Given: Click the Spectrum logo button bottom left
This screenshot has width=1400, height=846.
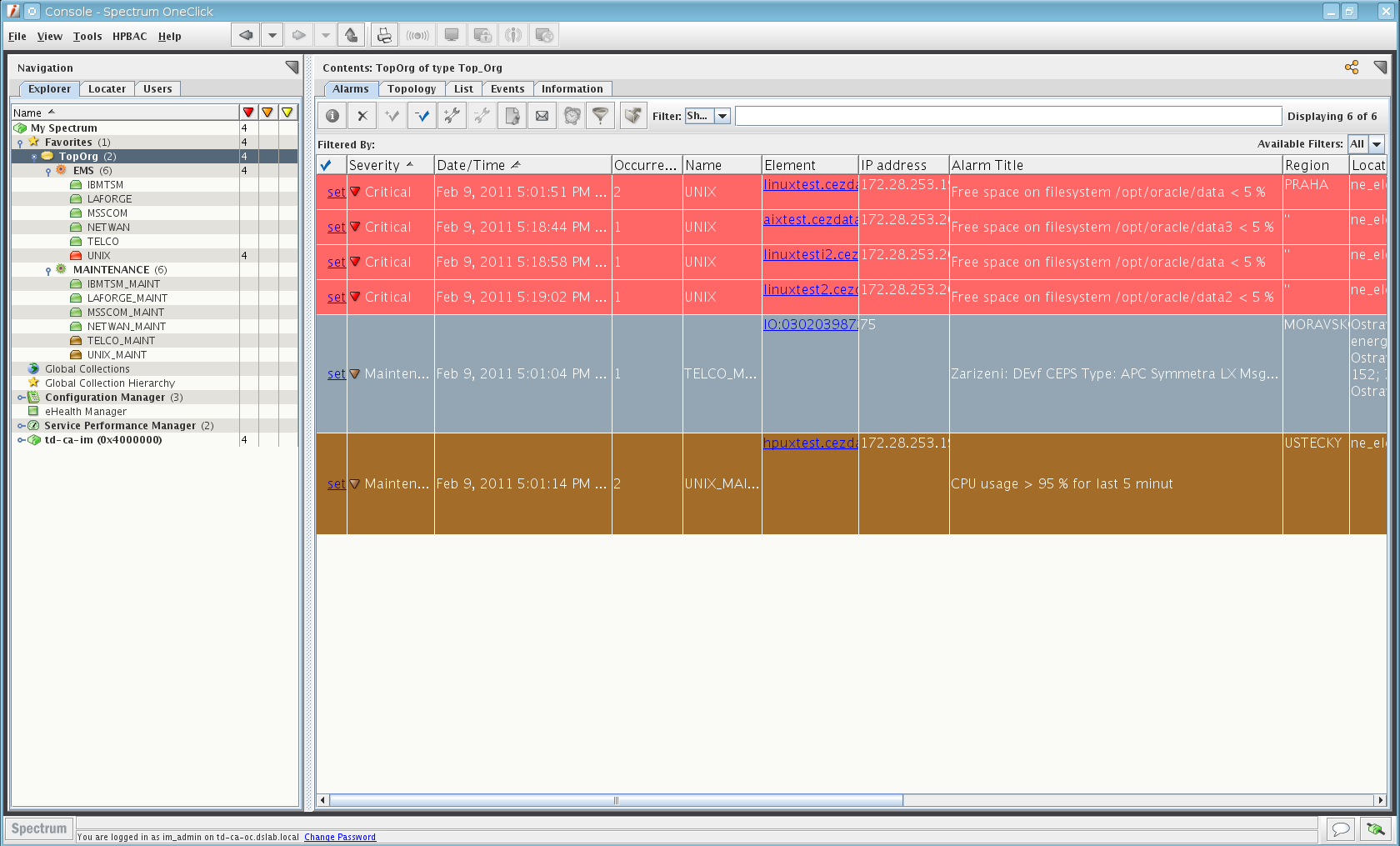Looking at the screenshot, I should 39,828.
